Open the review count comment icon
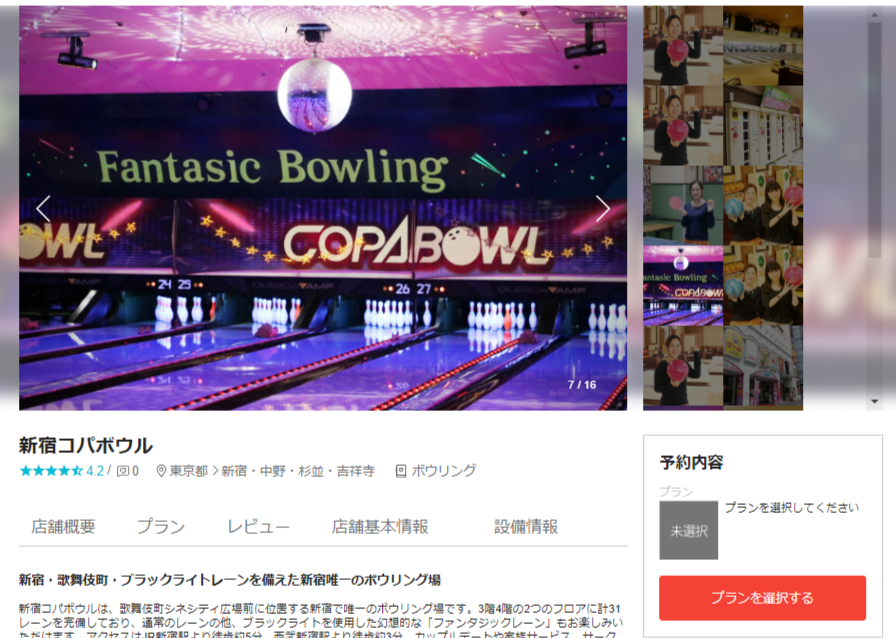Image resolution: width=896 pixels, height=638 pixels. click(123, 471)
